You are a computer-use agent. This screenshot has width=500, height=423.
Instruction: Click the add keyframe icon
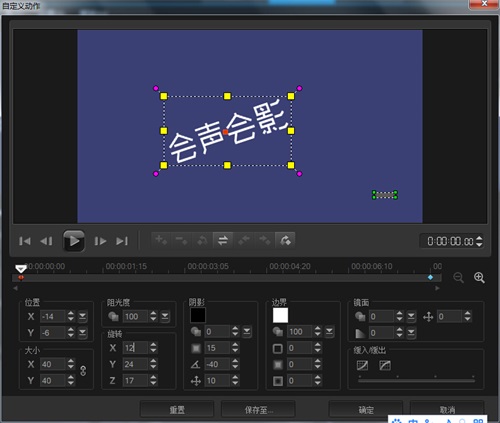(161, 240)
